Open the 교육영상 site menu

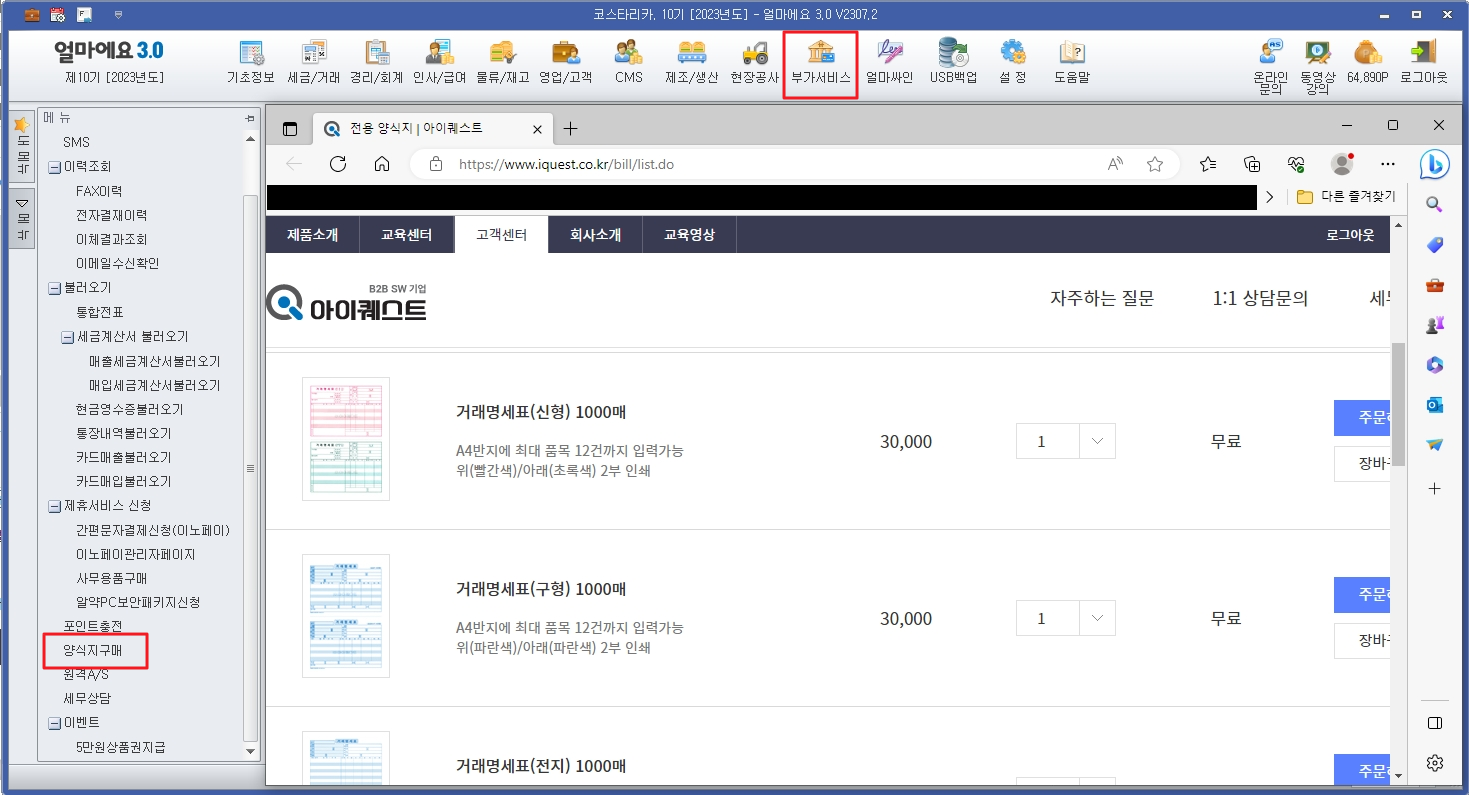(690, 235)
